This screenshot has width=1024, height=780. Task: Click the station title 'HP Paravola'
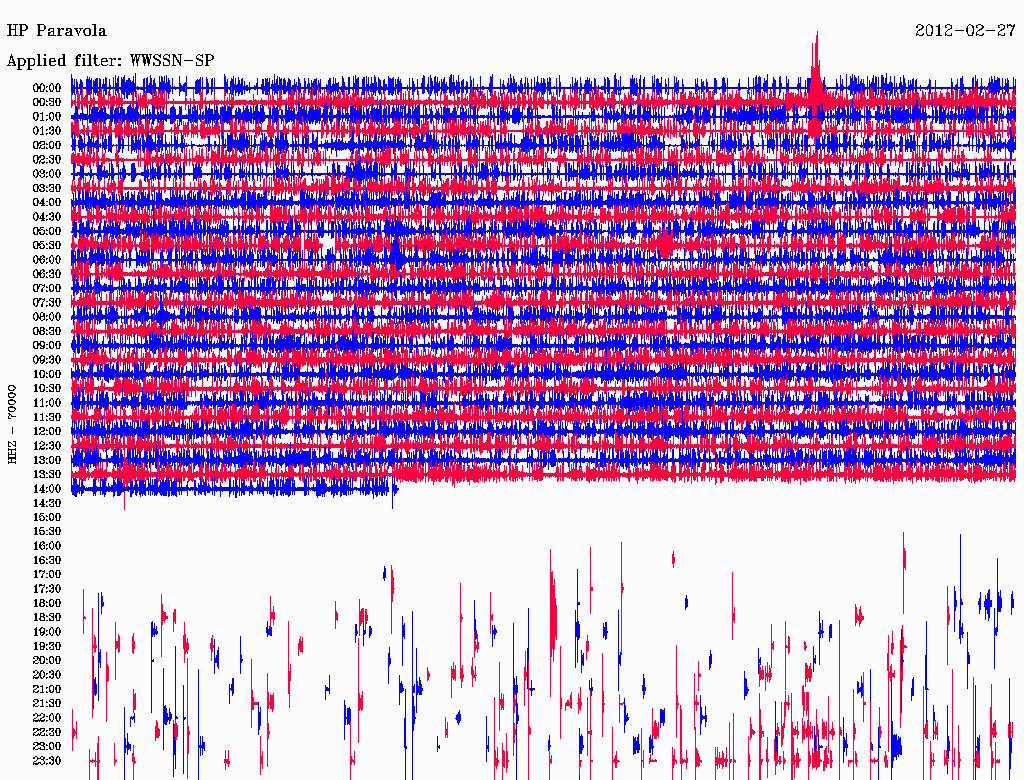pyautogui.click(x=57, y=31)
